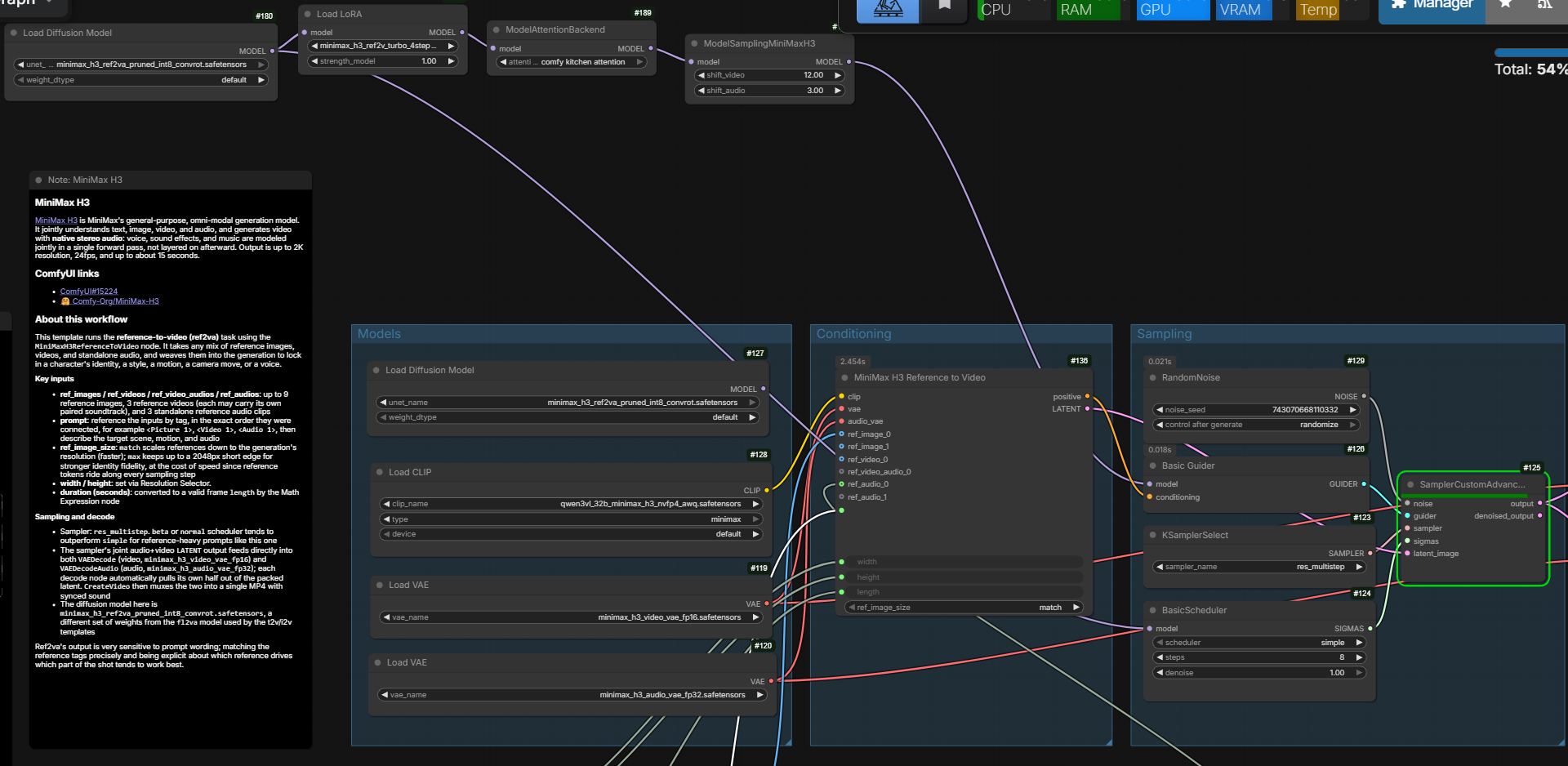Image resolution: width=1568 pixels, height=766 pixels.
Task: Select the Conditioning group title
Action: click(x=854, y=334)
